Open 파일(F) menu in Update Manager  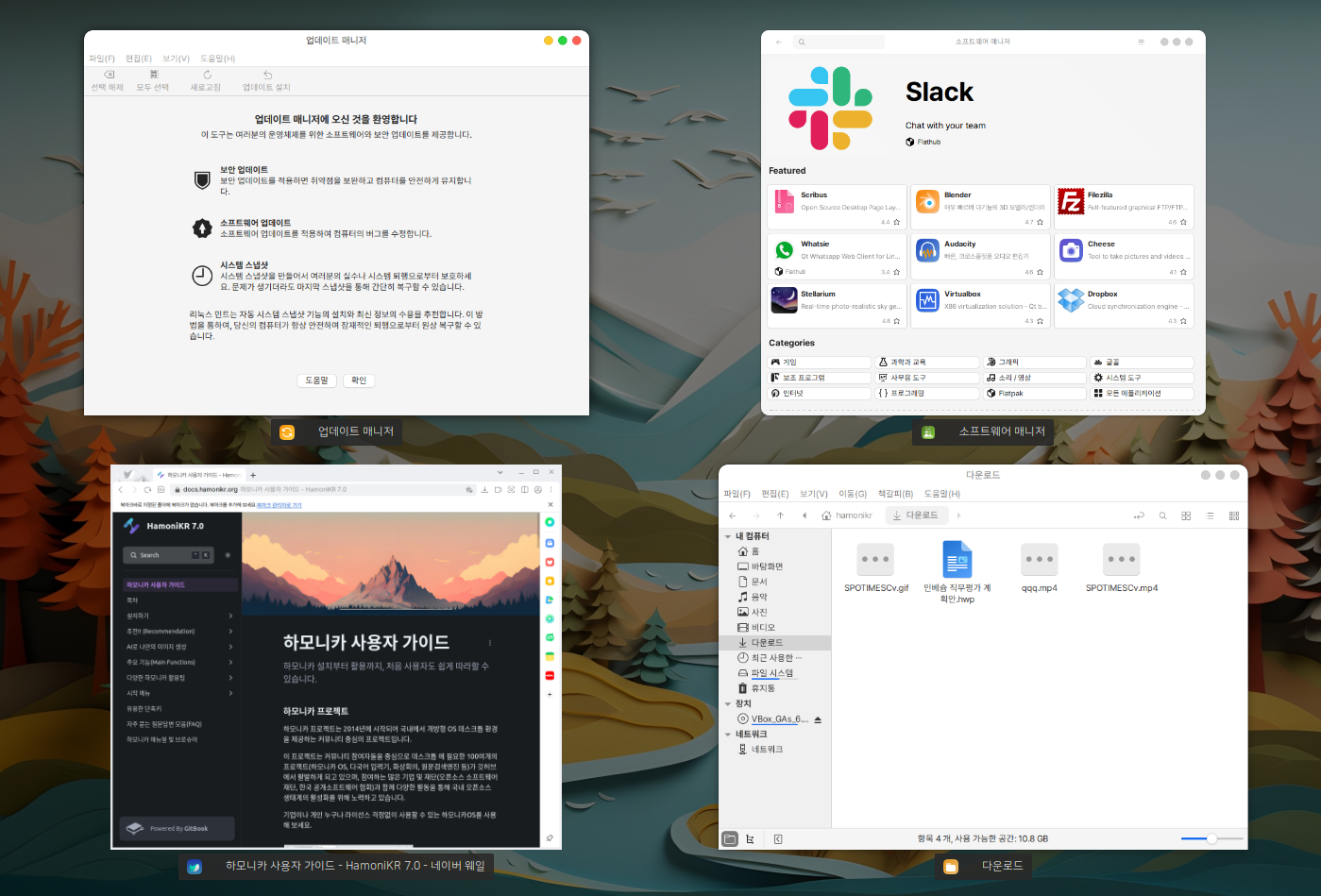[x=102, y=59]
